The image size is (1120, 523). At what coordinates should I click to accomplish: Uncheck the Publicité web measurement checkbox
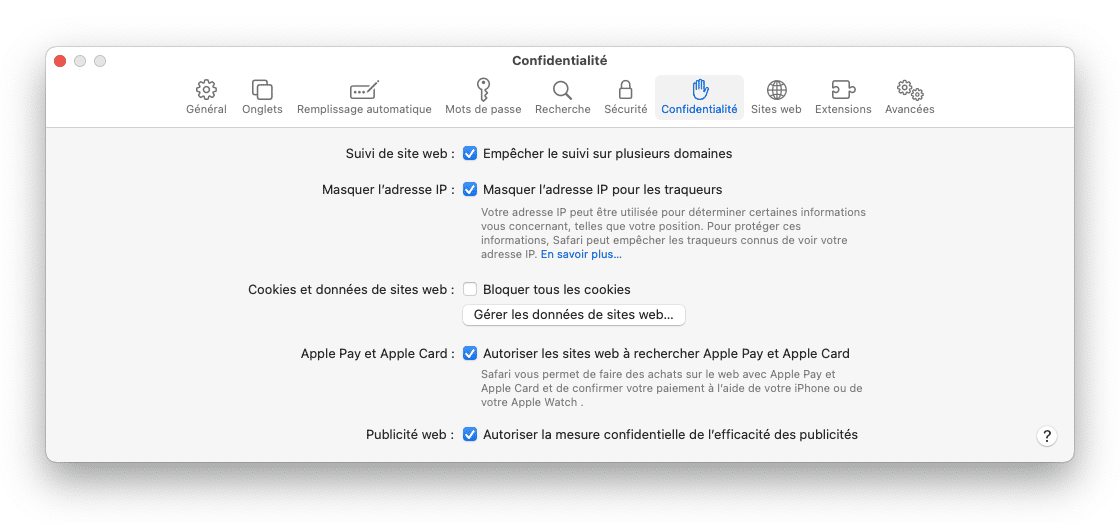tap(470, 434)
